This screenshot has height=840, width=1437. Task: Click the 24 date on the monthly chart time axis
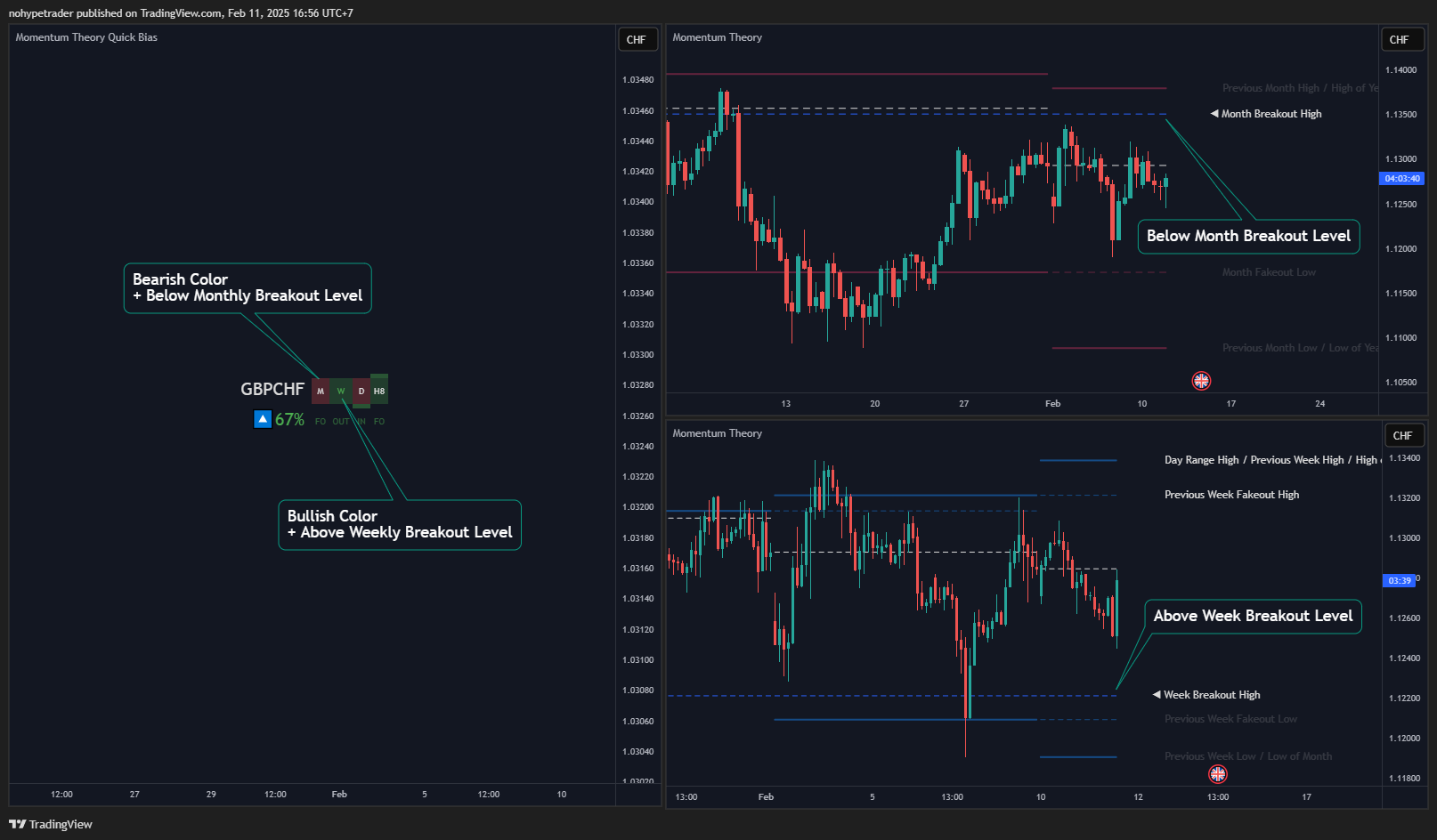tap(1319, 404)
